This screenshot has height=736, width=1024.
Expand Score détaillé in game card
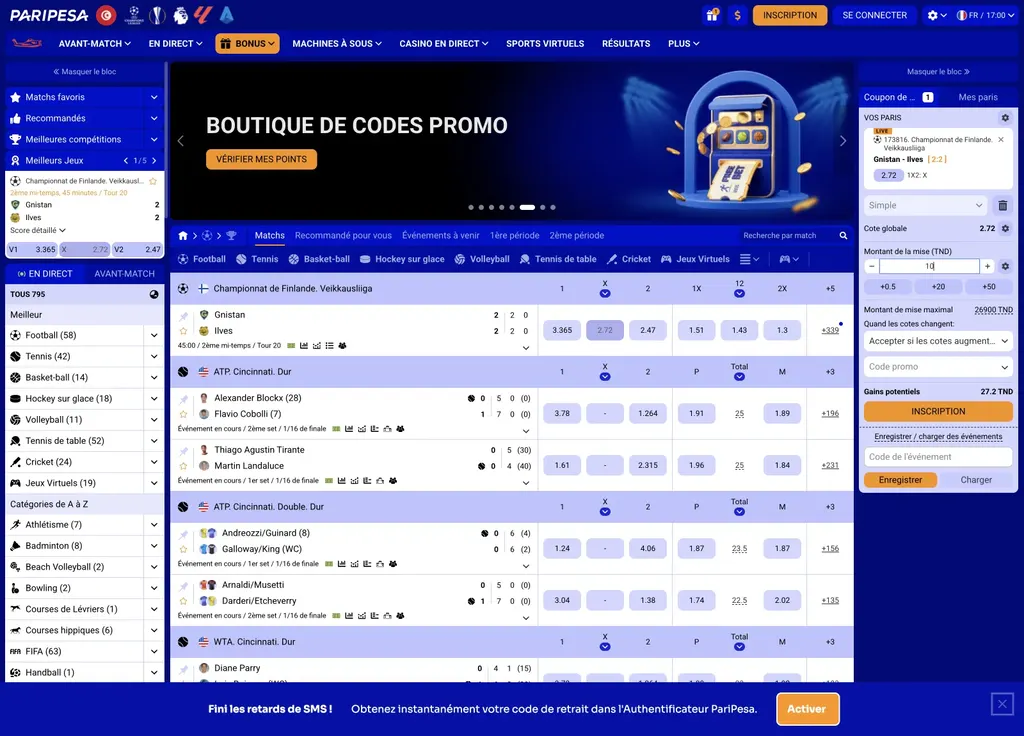[38, 231]
